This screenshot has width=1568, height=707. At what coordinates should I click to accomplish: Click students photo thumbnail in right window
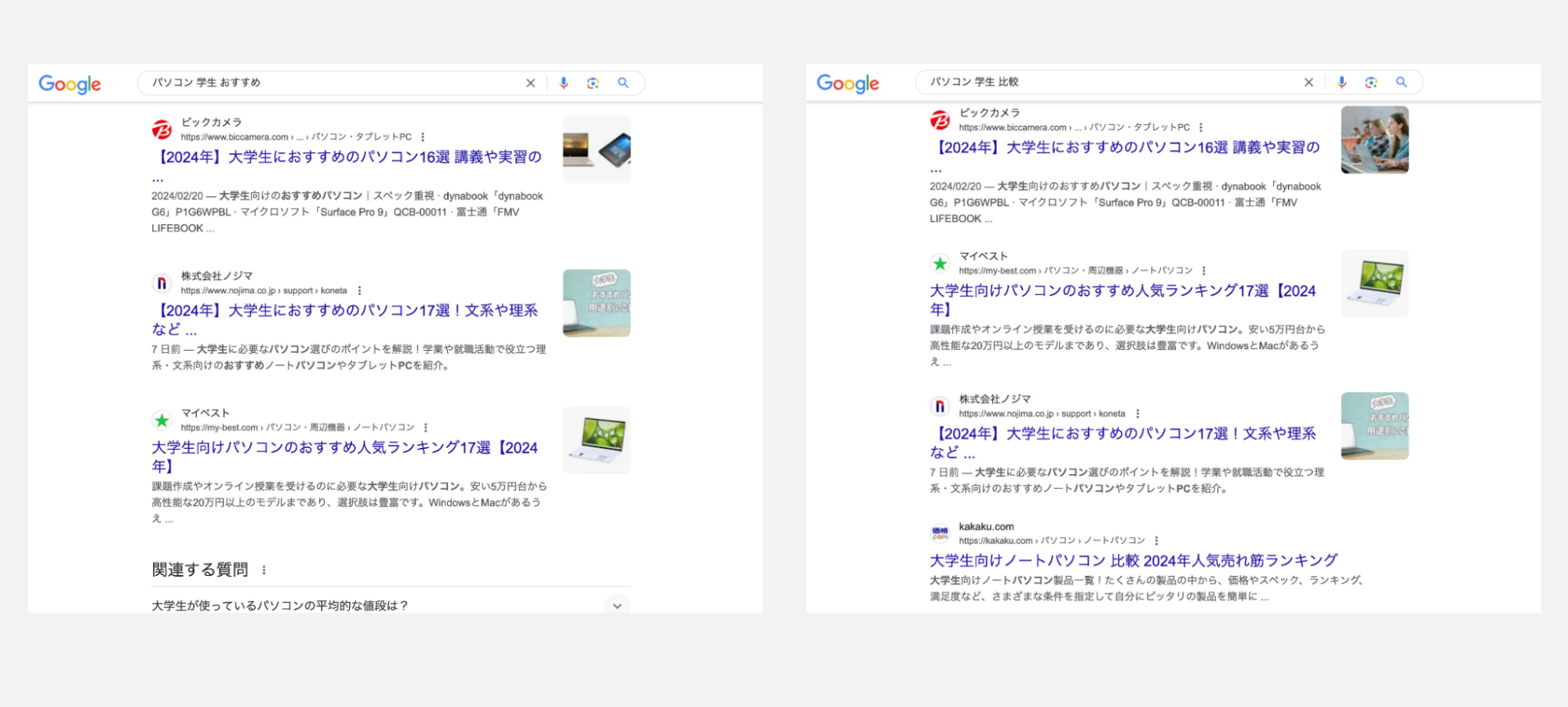coord(1375,140)
